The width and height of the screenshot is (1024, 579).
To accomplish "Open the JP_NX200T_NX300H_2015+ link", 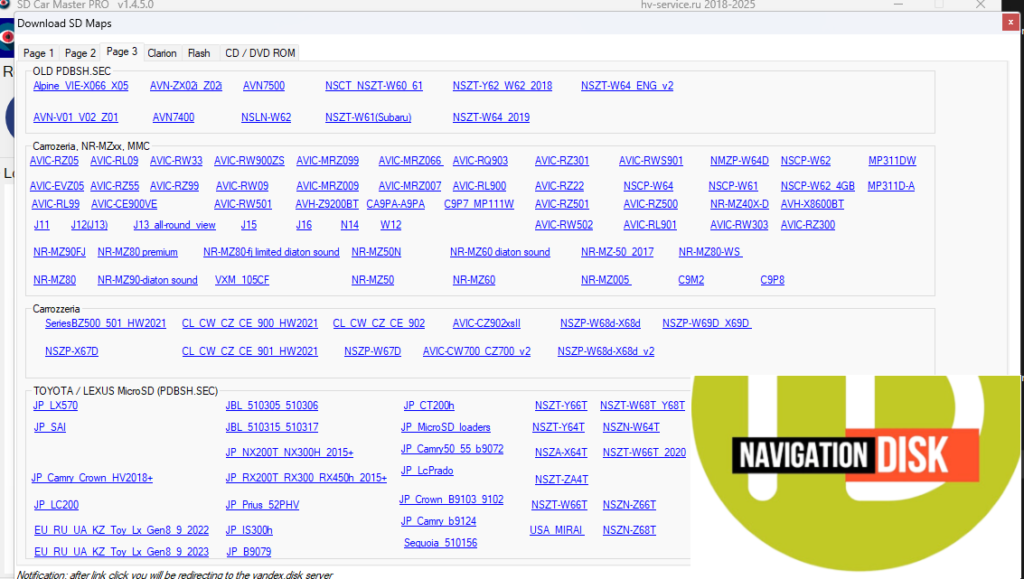I will click(x=289, y=452).
